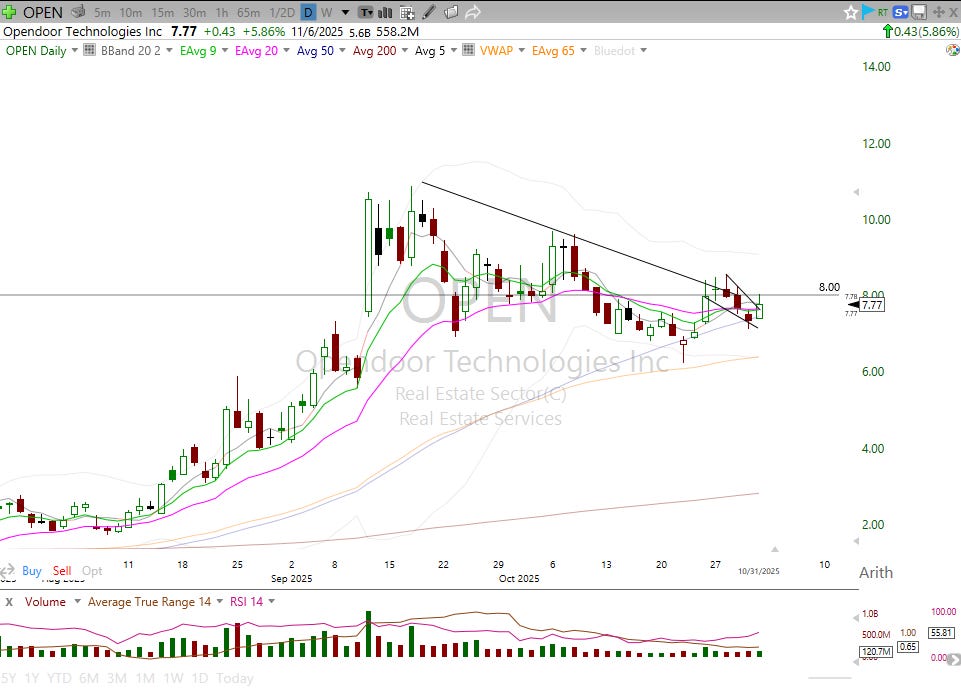
Task: Select the 3M time range
Action: (x=116, y=678)
